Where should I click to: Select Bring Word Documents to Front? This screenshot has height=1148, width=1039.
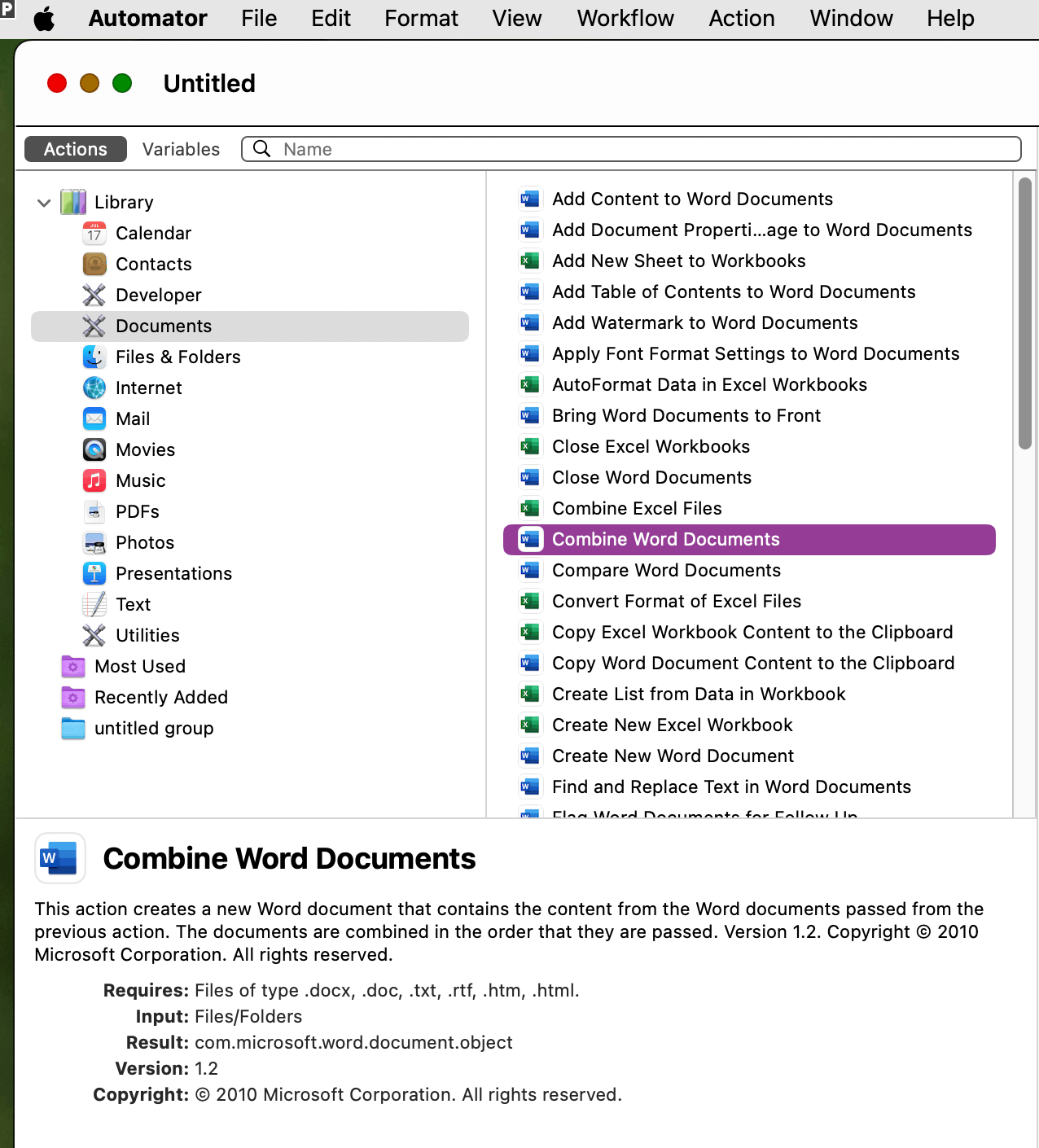686,415
